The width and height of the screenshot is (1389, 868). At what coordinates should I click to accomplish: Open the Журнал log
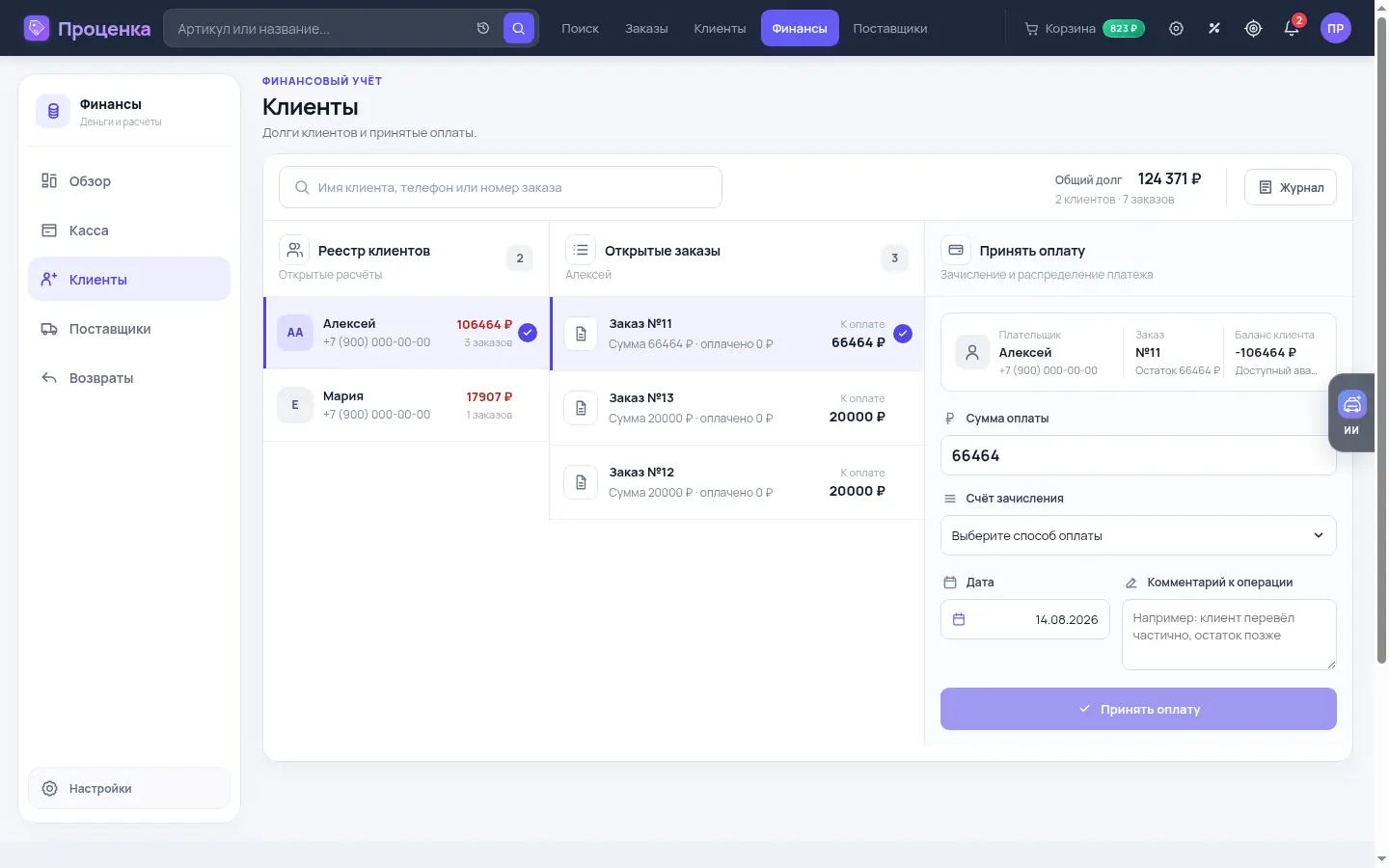click(x=1291, y=187)
